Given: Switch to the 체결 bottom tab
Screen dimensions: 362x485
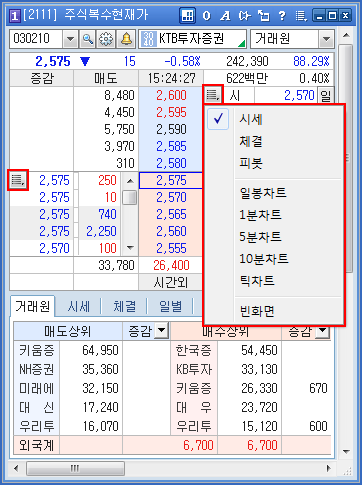Looking at the screenshot, I should click(x=125, y=307).
